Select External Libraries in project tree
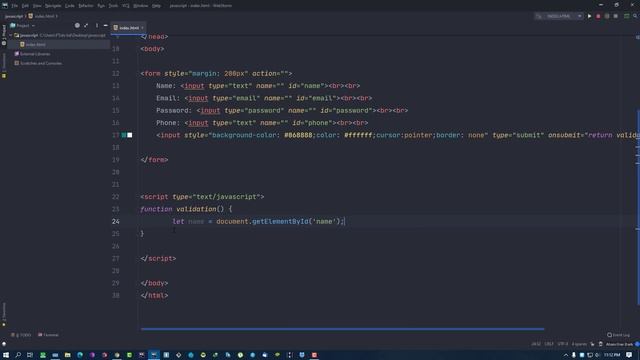The image size is (640, 360). pos(35,54)
